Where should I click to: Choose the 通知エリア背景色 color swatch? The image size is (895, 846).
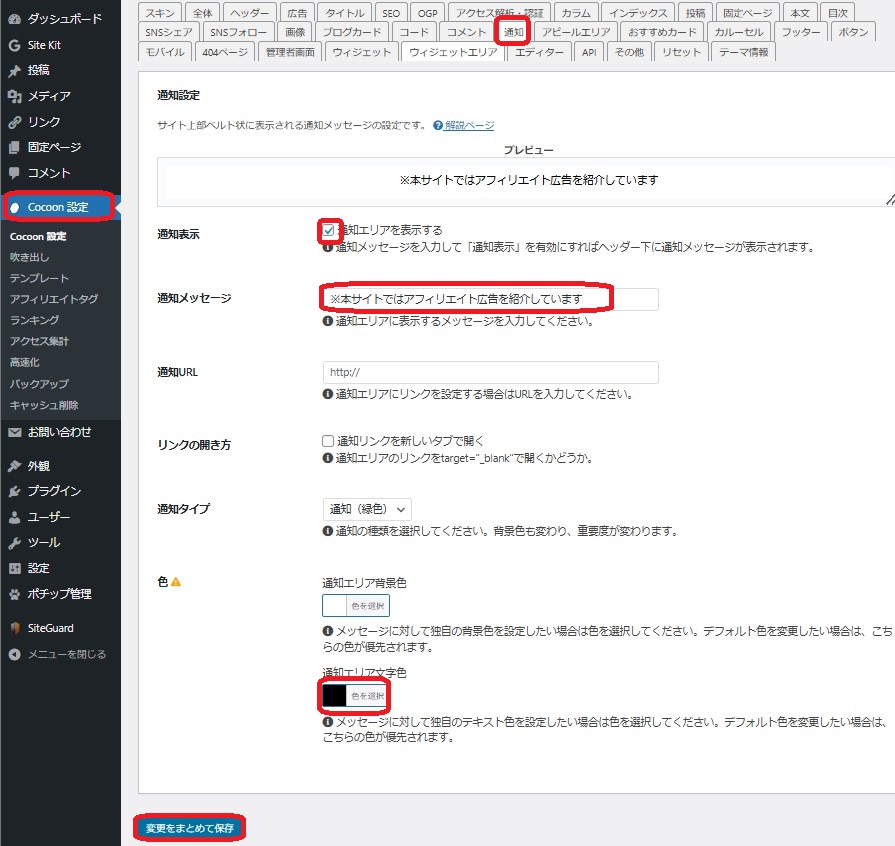[334, 606]
